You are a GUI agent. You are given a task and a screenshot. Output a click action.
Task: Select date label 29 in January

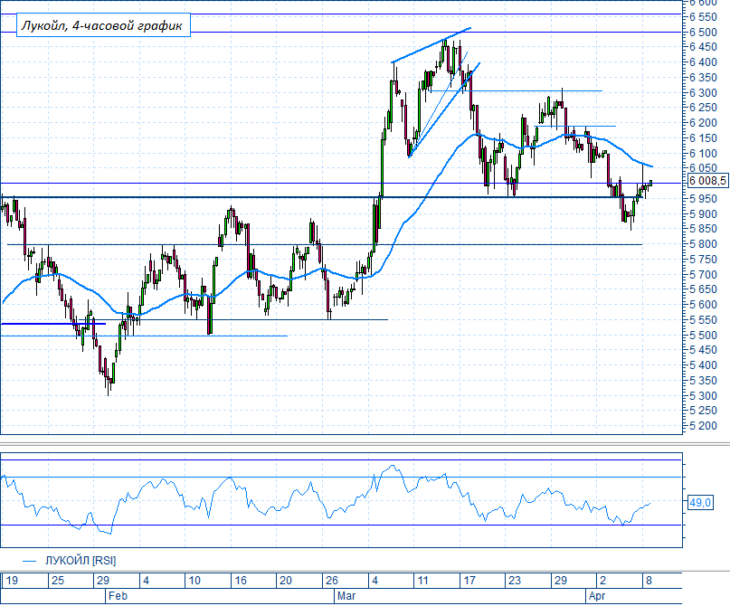click(x=103, y=580)
